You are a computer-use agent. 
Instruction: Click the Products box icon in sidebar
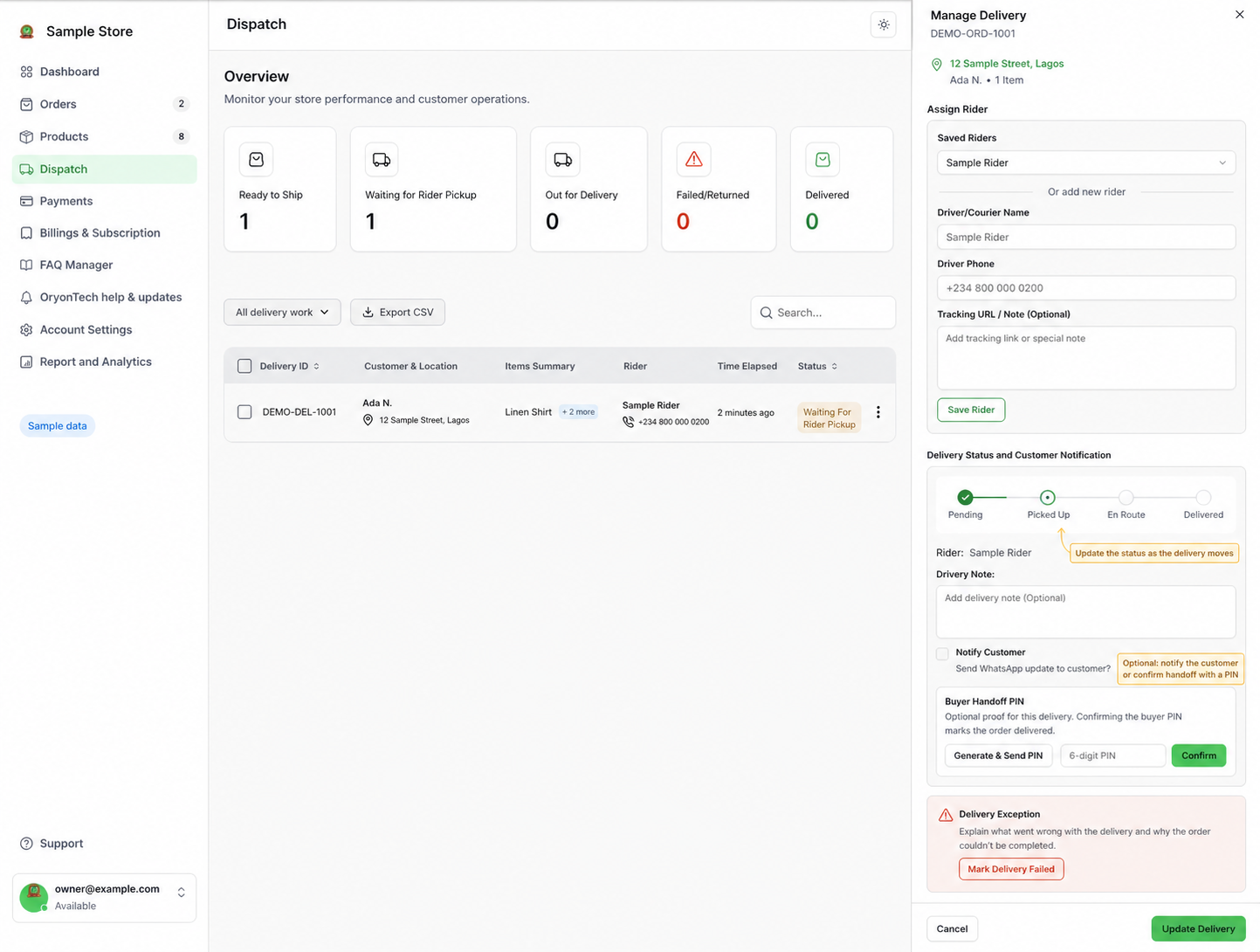click(26, 136)
